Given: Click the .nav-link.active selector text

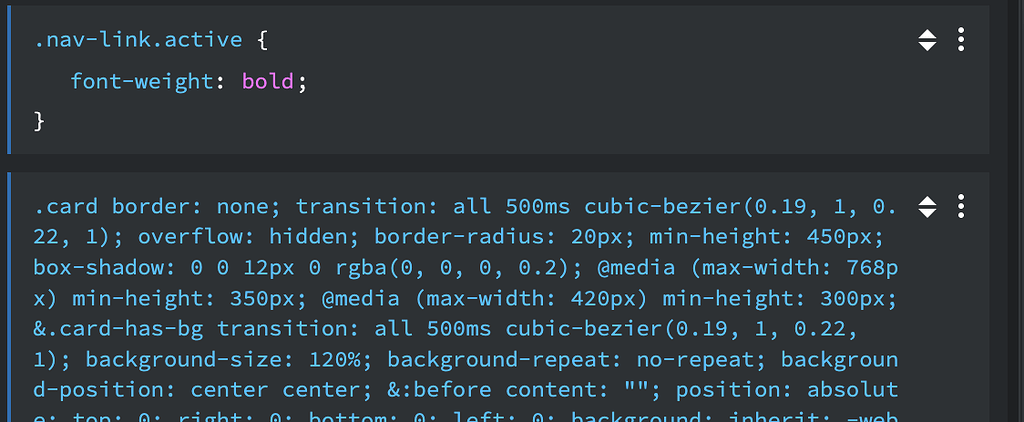Looking at the screenshot, I should 138,41.
